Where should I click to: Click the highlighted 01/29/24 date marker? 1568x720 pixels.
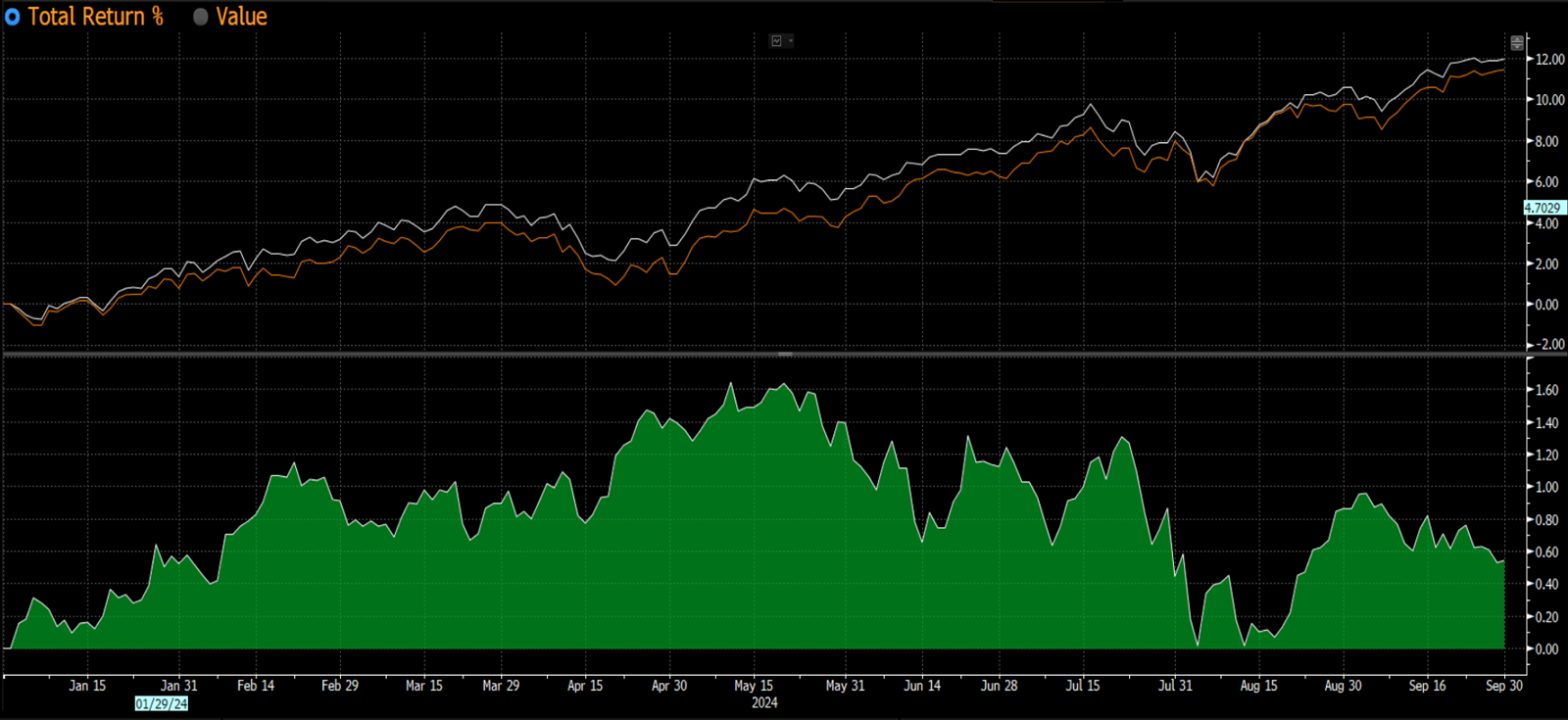pyautogui.click(x=162, y=703)
